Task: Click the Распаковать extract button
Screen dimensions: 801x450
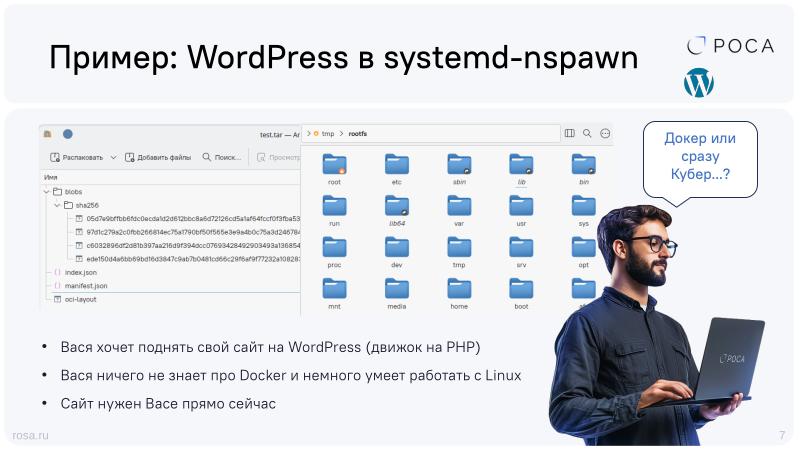Action: click(77, 157)
